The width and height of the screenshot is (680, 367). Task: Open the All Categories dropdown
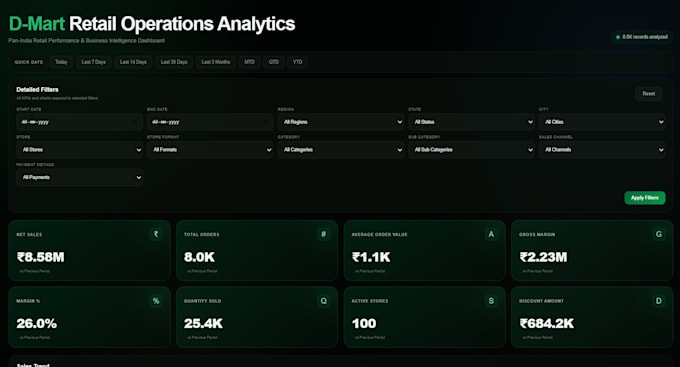(341, 150)
